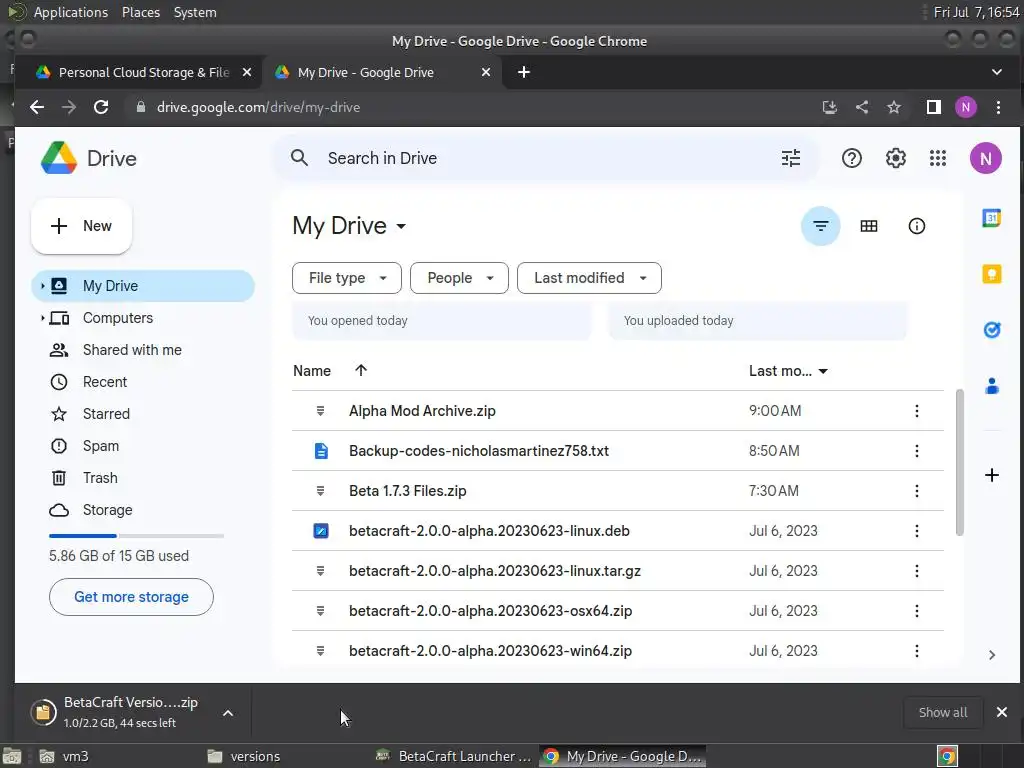Viewport: 1024px width, 768px height.
Task: Open the Applications menu
Action: coord(71,12)
